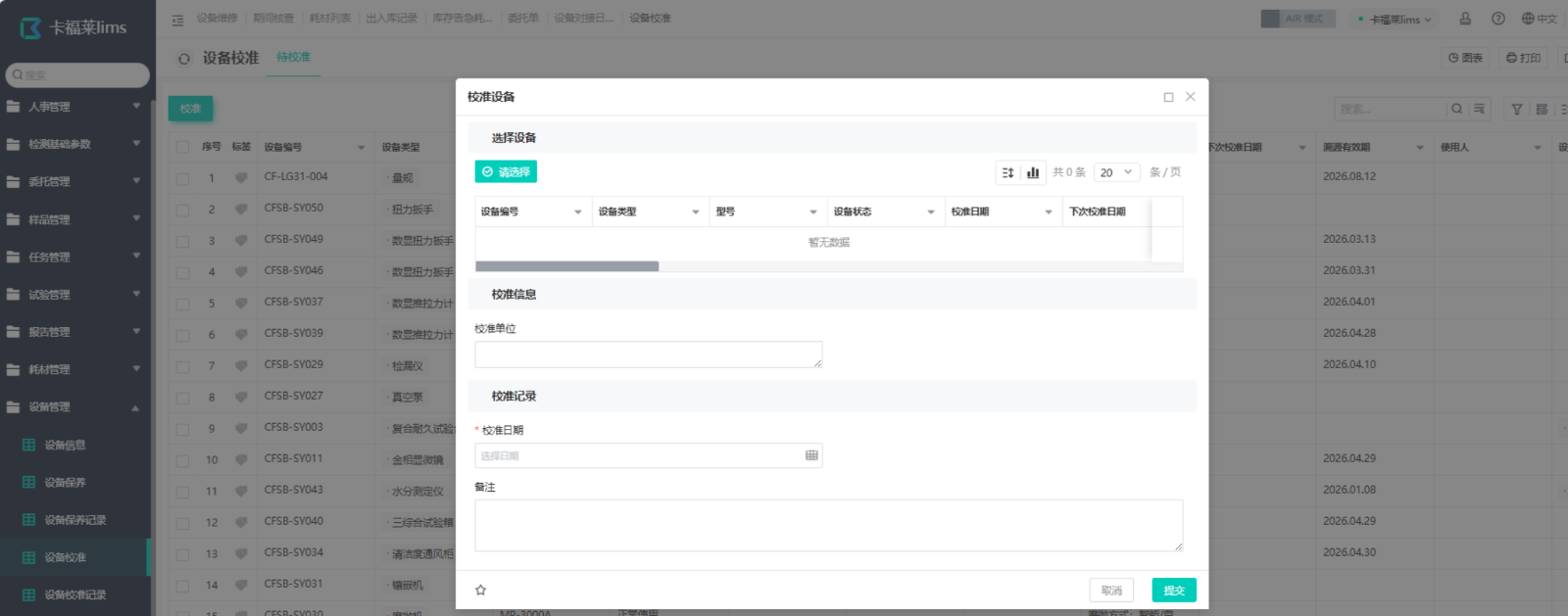This screenshot has width=1568, height=616.
Task: Check the checkbox for row CFSB-SY046
Action: point(182,272)
